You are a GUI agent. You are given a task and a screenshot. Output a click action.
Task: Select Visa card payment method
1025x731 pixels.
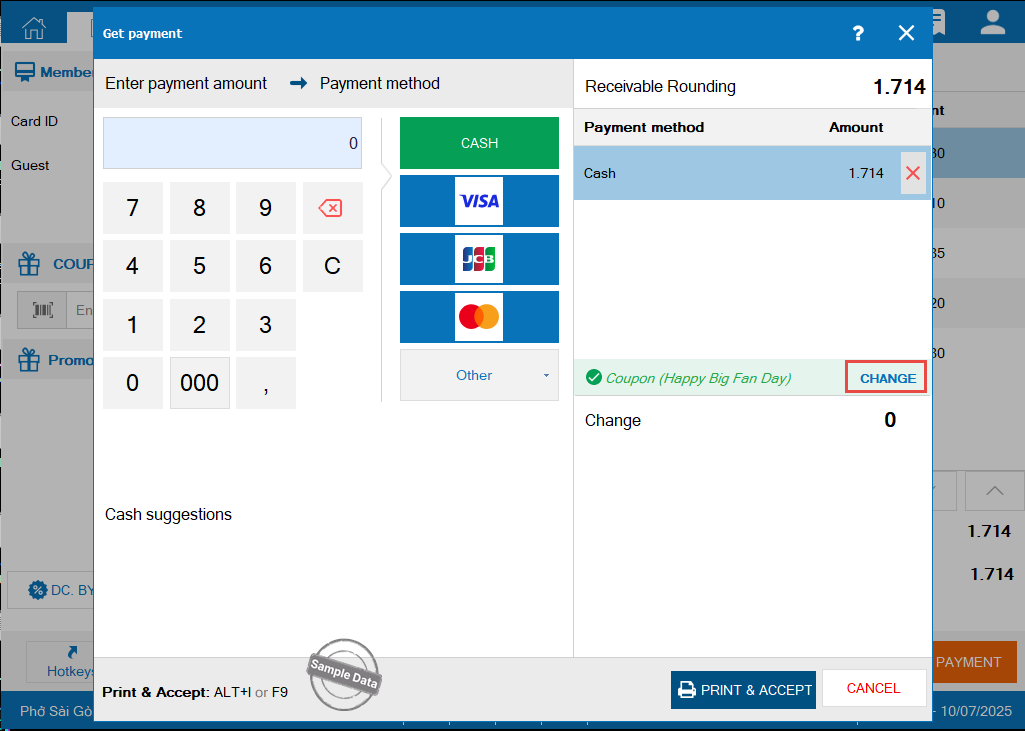pos(479,201)
